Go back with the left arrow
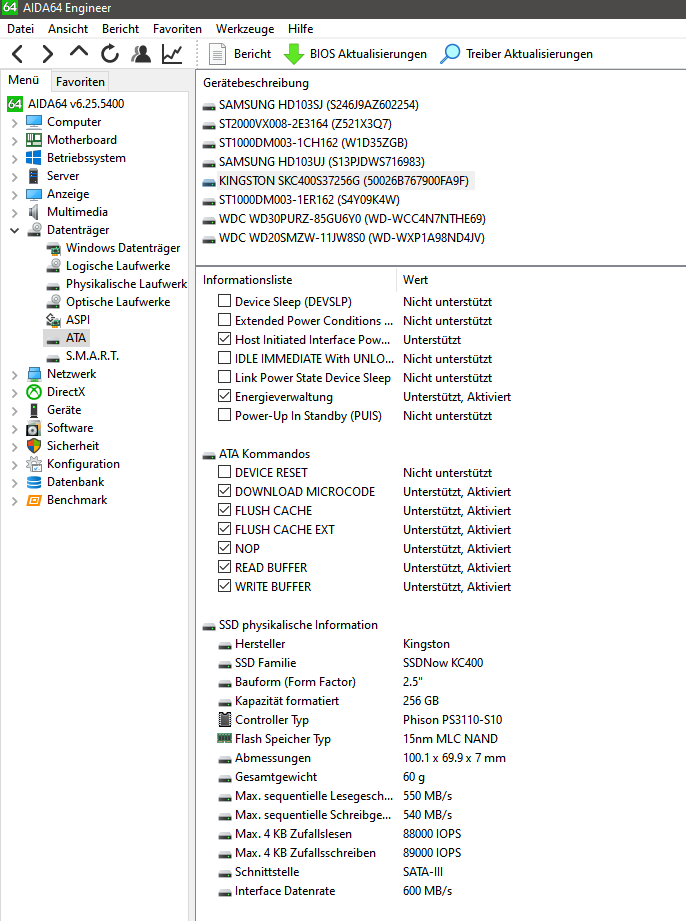Viewport: 686px width, 921px height. [x=18, y=54]
